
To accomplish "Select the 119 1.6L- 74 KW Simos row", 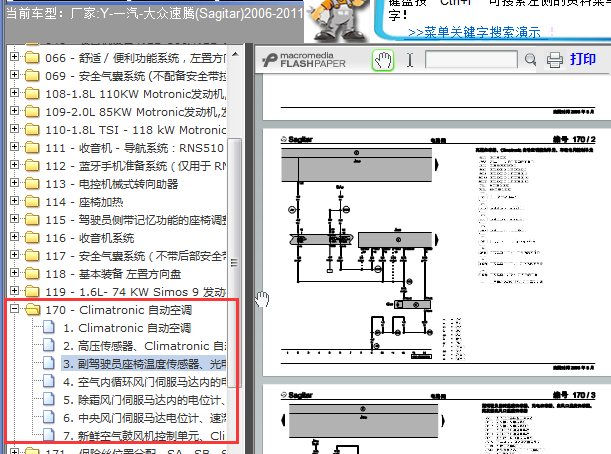I will click(x=136, y=292).
